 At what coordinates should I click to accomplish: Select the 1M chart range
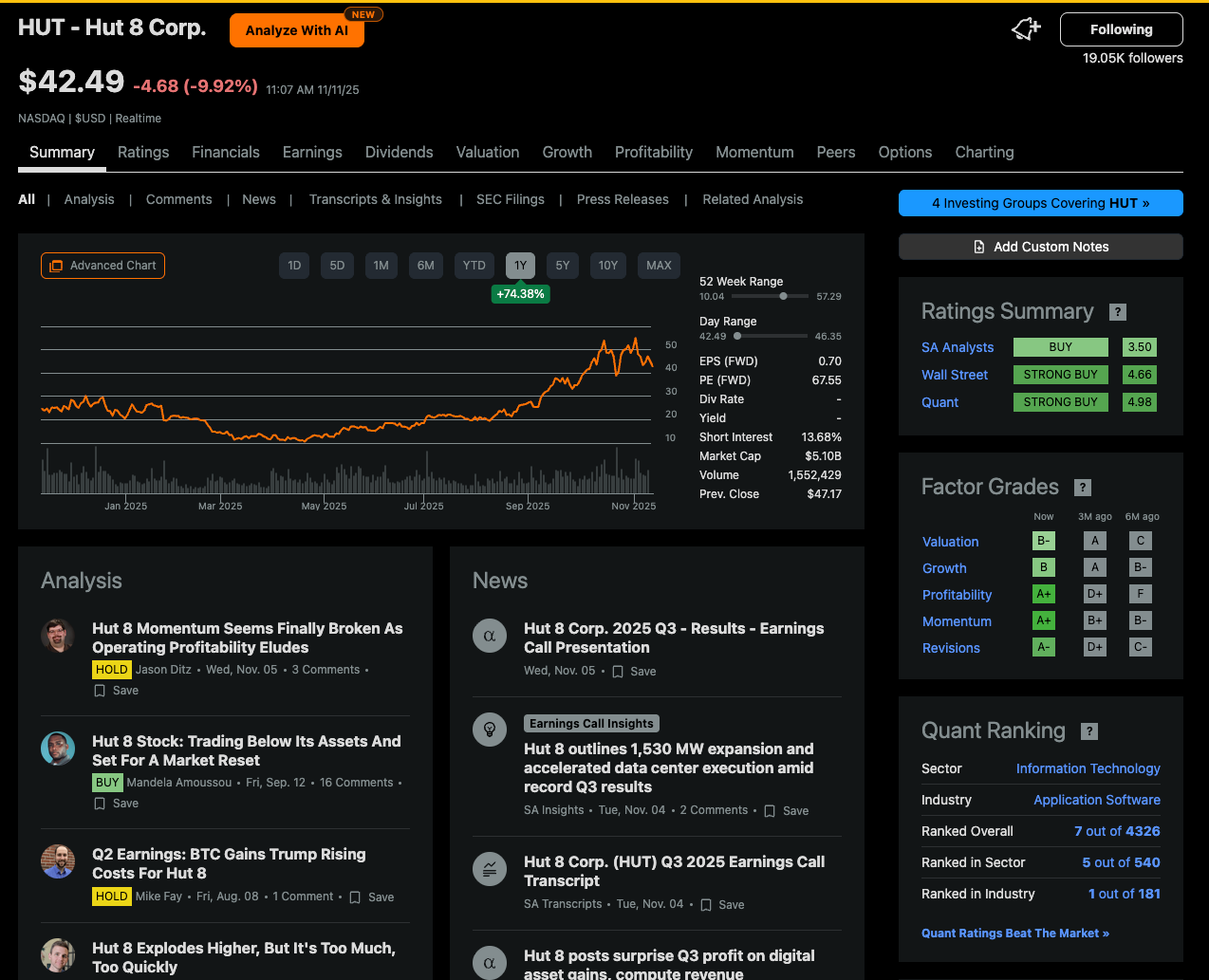(x=381, y=266)
